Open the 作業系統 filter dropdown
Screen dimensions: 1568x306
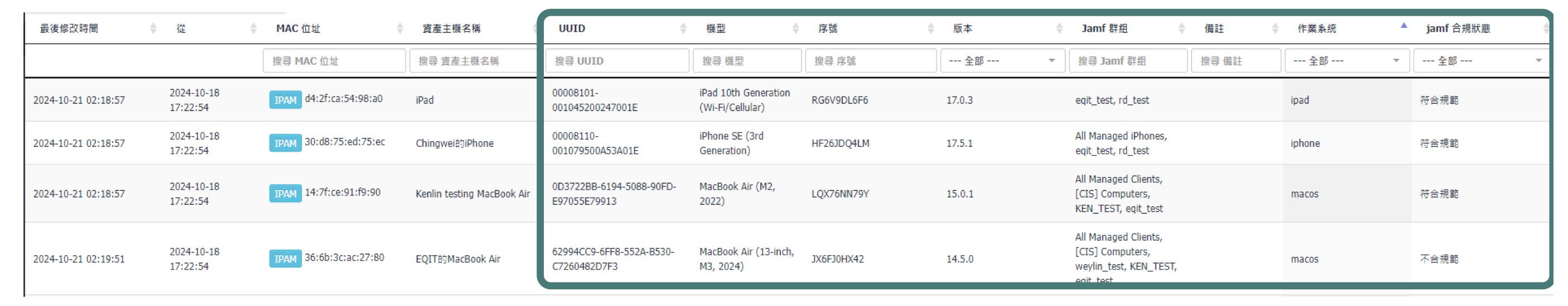pos(1347,61)
